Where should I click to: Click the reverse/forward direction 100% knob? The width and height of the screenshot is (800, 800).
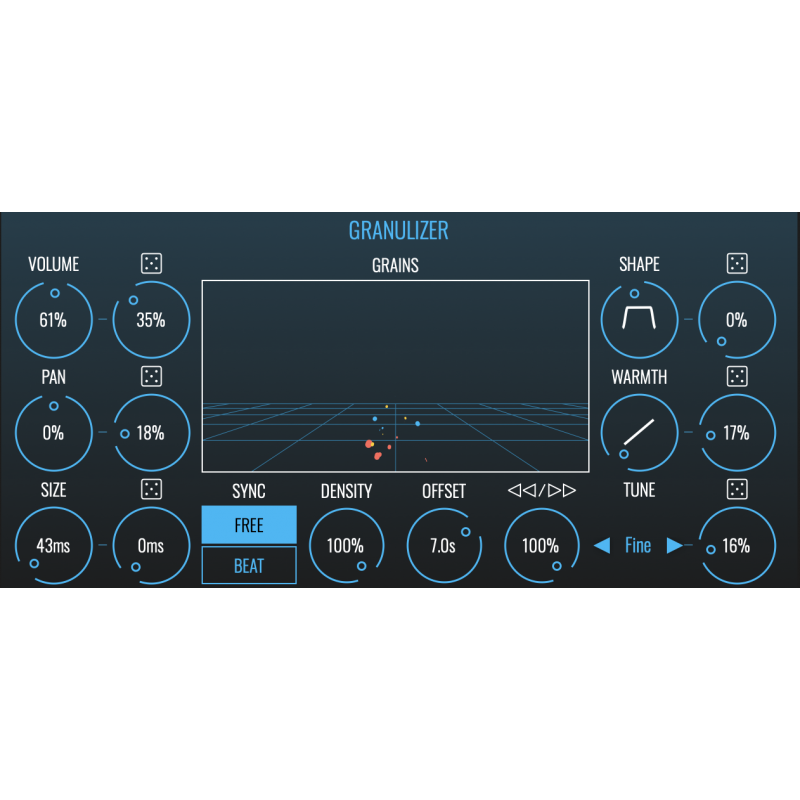pos(541,546)
